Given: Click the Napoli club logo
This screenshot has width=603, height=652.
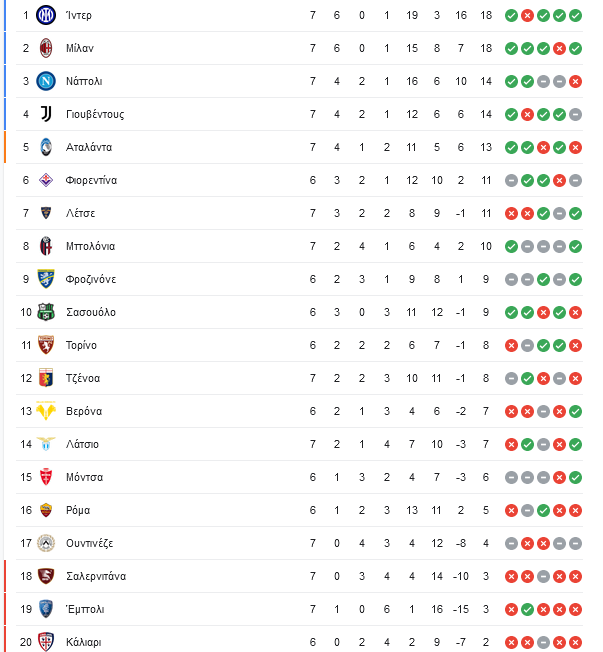Looking at the screenshot, I should [x=46, y=81].
